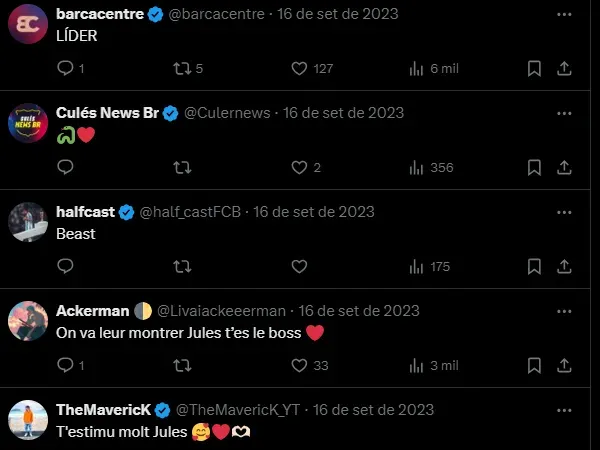Retweet barcacentre's LÍDER post
Screen dimensions: 600x450
[x=183, y=69]
